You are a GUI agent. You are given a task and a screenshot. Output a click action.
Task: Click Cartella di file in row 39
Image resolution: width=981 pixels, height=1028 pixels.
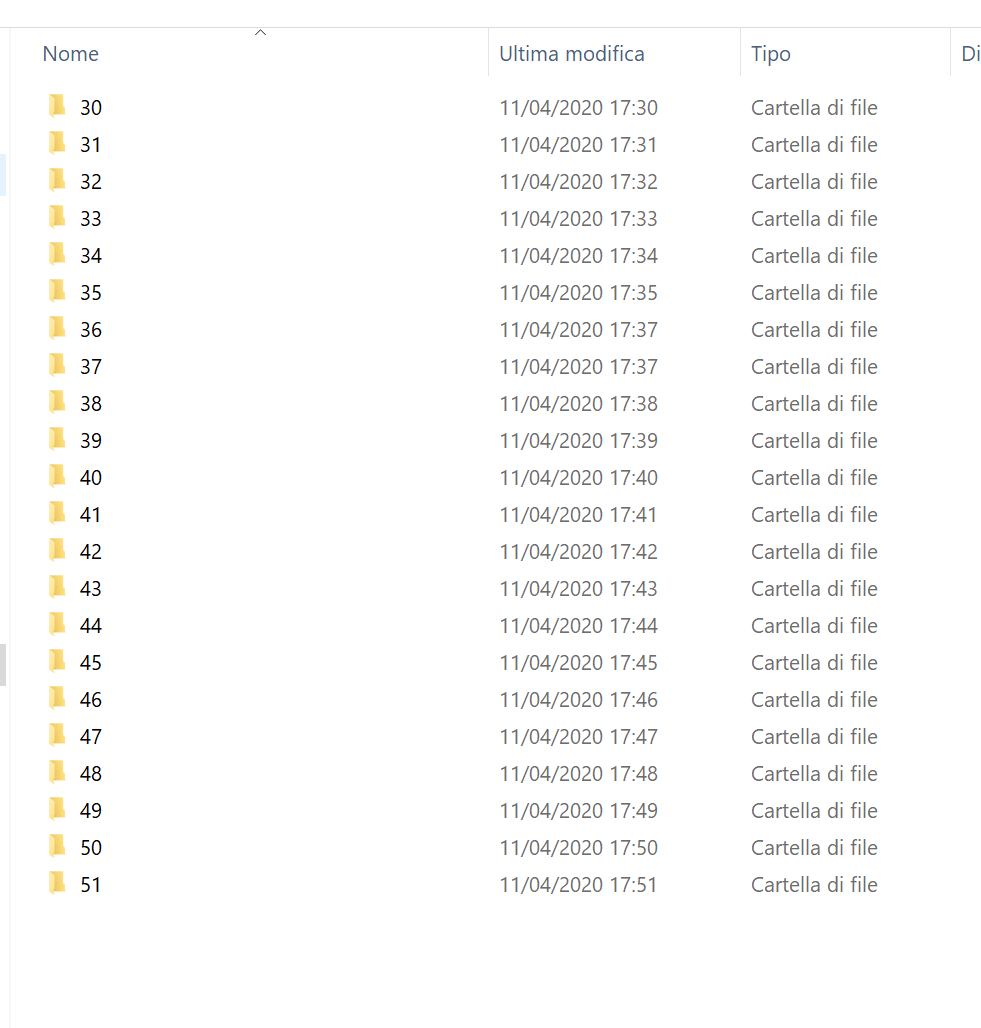point(814,441)
